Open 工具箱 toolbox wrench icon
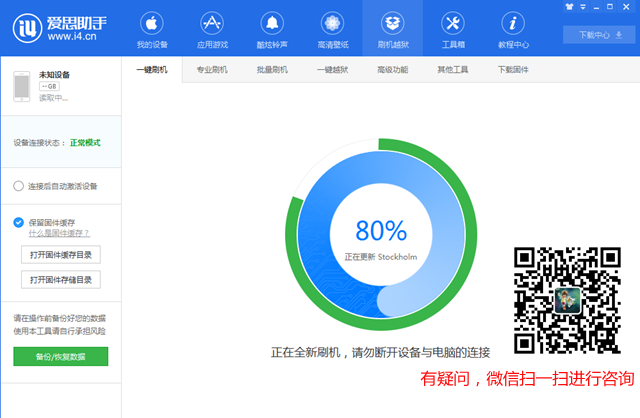The image size is (640, 418). 453,23
